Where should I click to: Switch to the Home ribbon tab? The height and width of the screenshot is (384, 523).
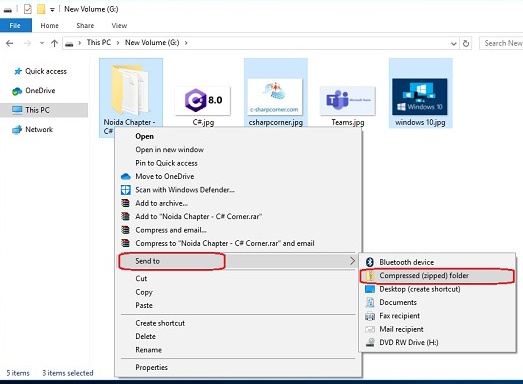pos(49,25)
